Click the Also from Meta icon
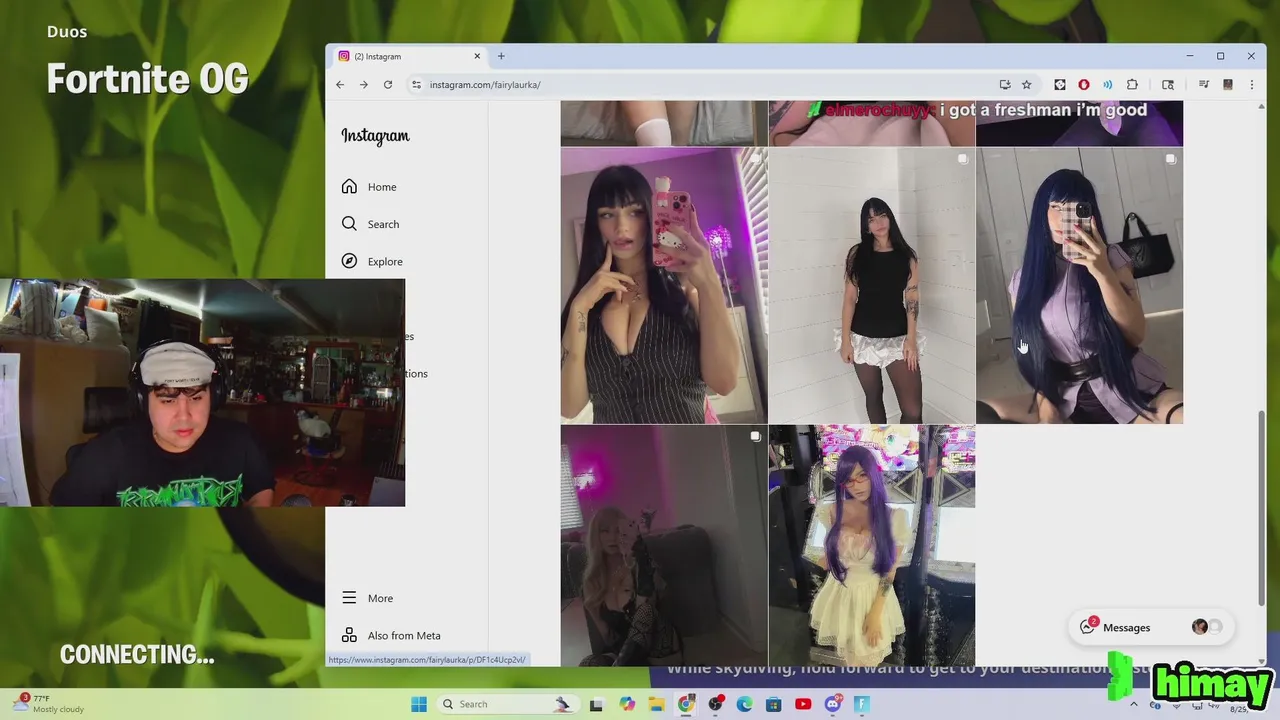 [349, 635]
